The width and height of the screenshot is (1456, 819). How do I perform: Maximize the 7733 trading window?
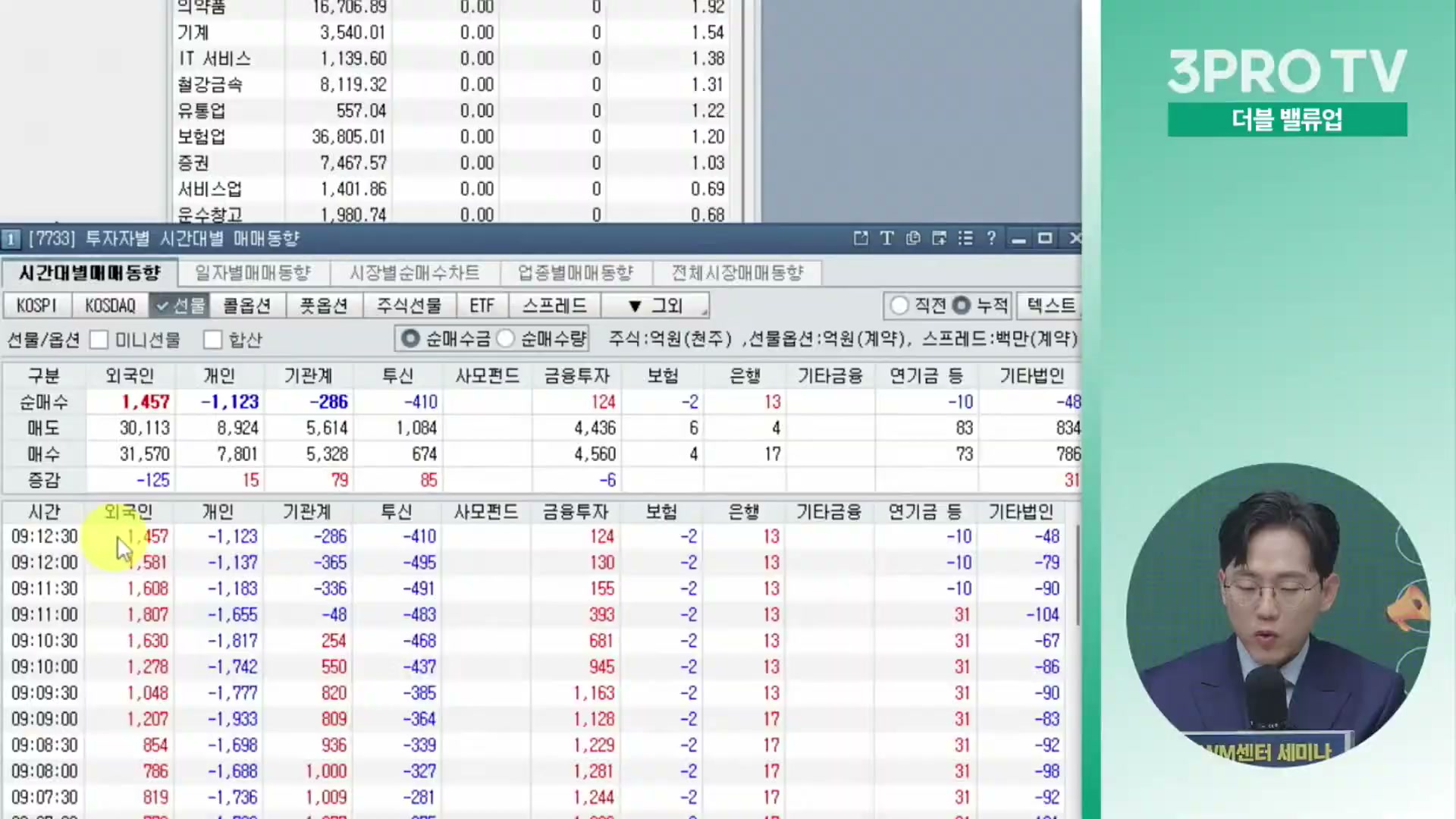[x=1045, y=239]
